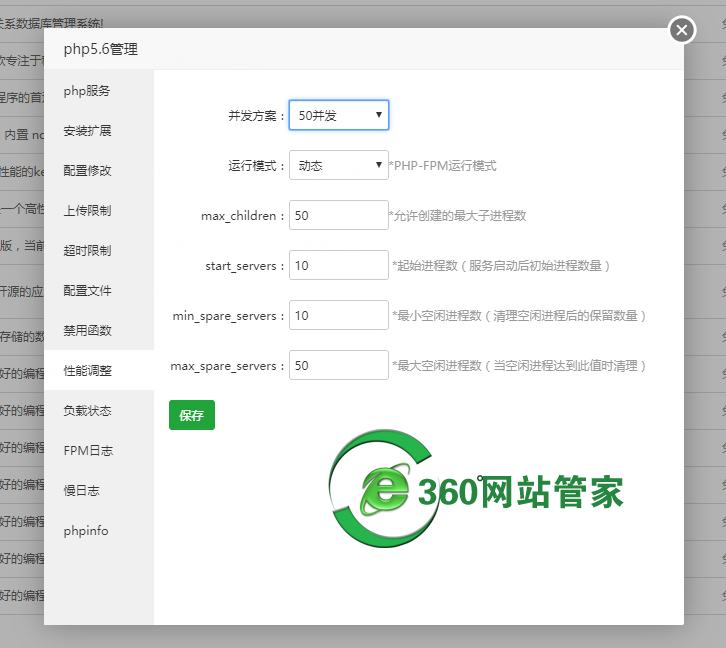Focus the max_spare_servers input field
Image resolution: width=726 pixels, height=648 pixels.
click(x=338, y=365)
